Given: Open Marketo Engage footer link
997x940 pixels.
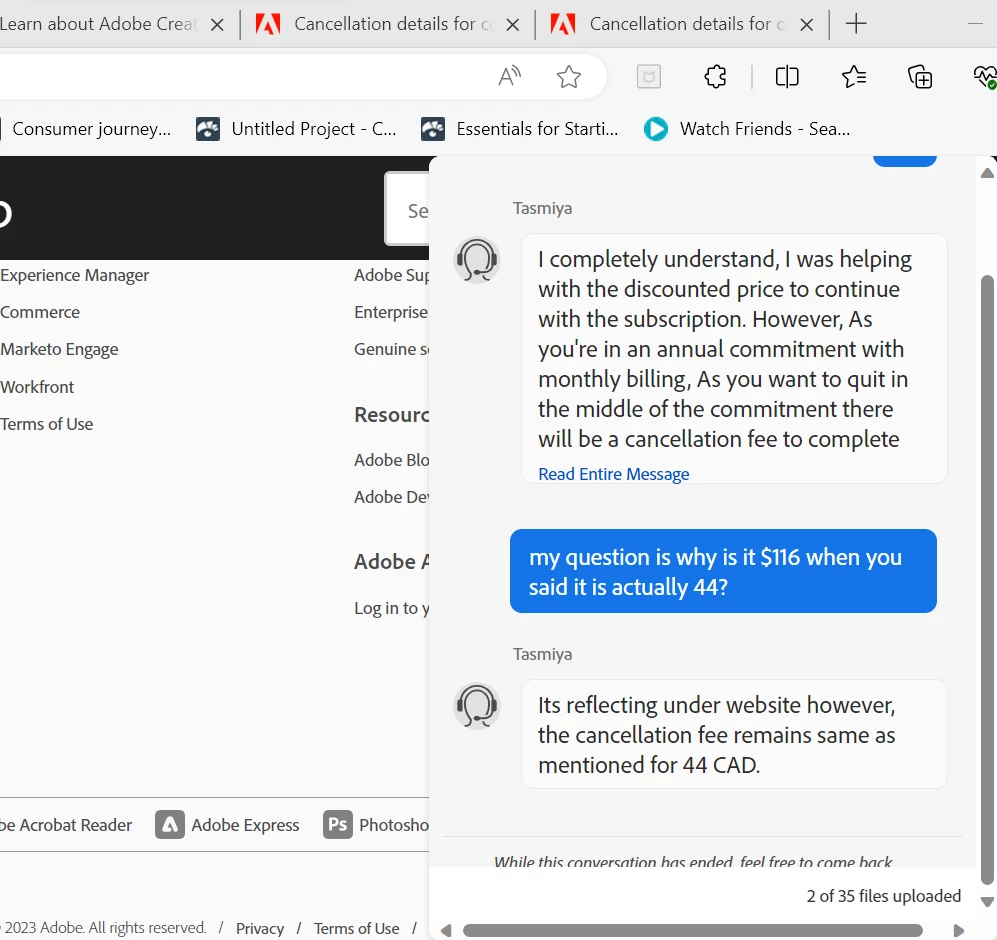Looking at the screenshot, I should pyautogui.click(x=59, y=349).
